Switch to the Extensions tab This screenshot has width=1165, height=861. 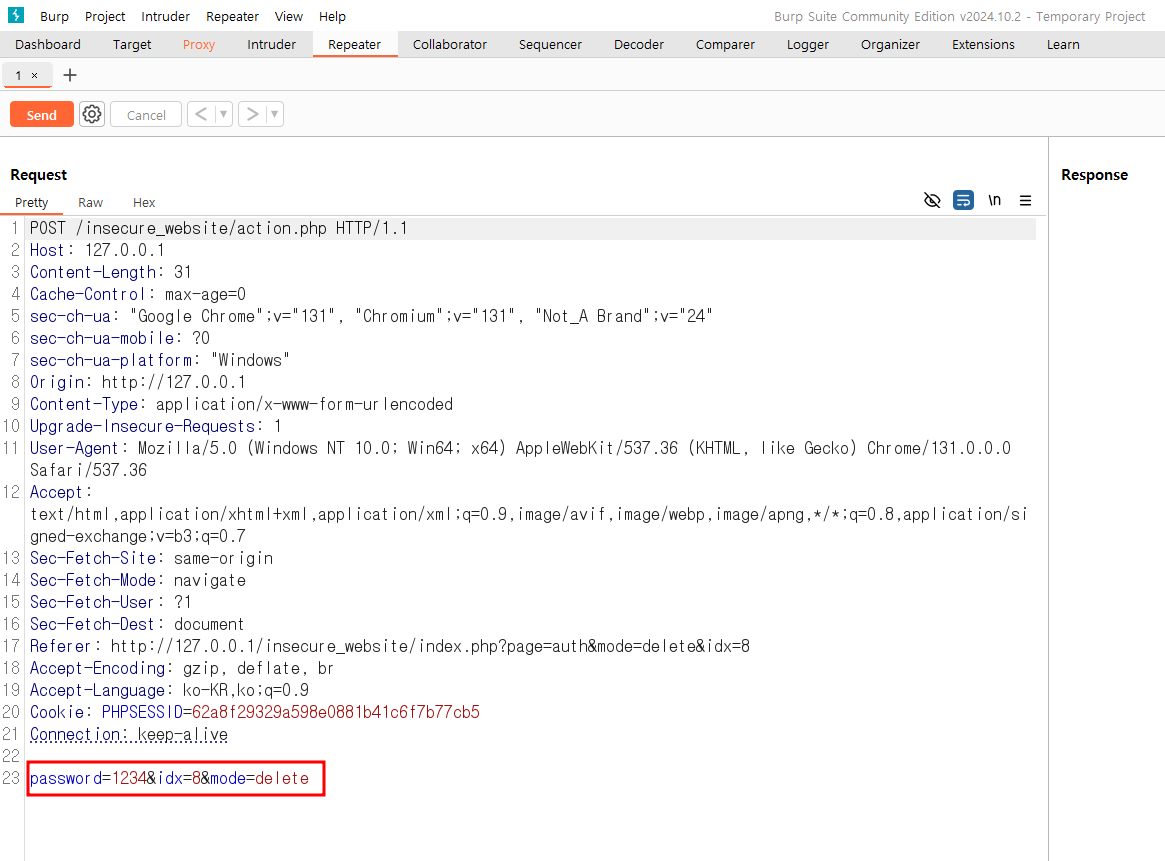tap(982, 45)
